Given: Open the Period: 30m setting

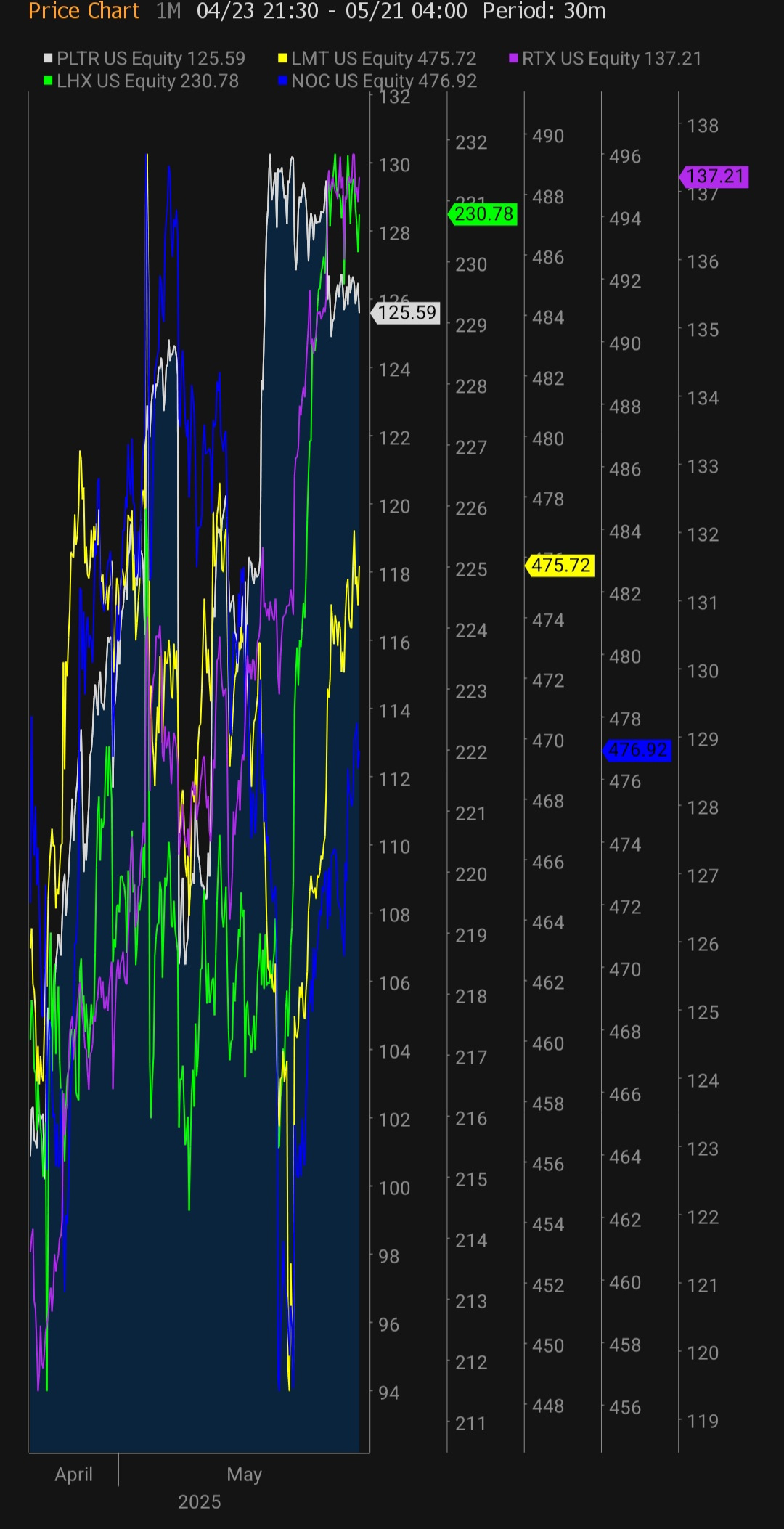Looking at the screenshot, I should click(544, 11).
